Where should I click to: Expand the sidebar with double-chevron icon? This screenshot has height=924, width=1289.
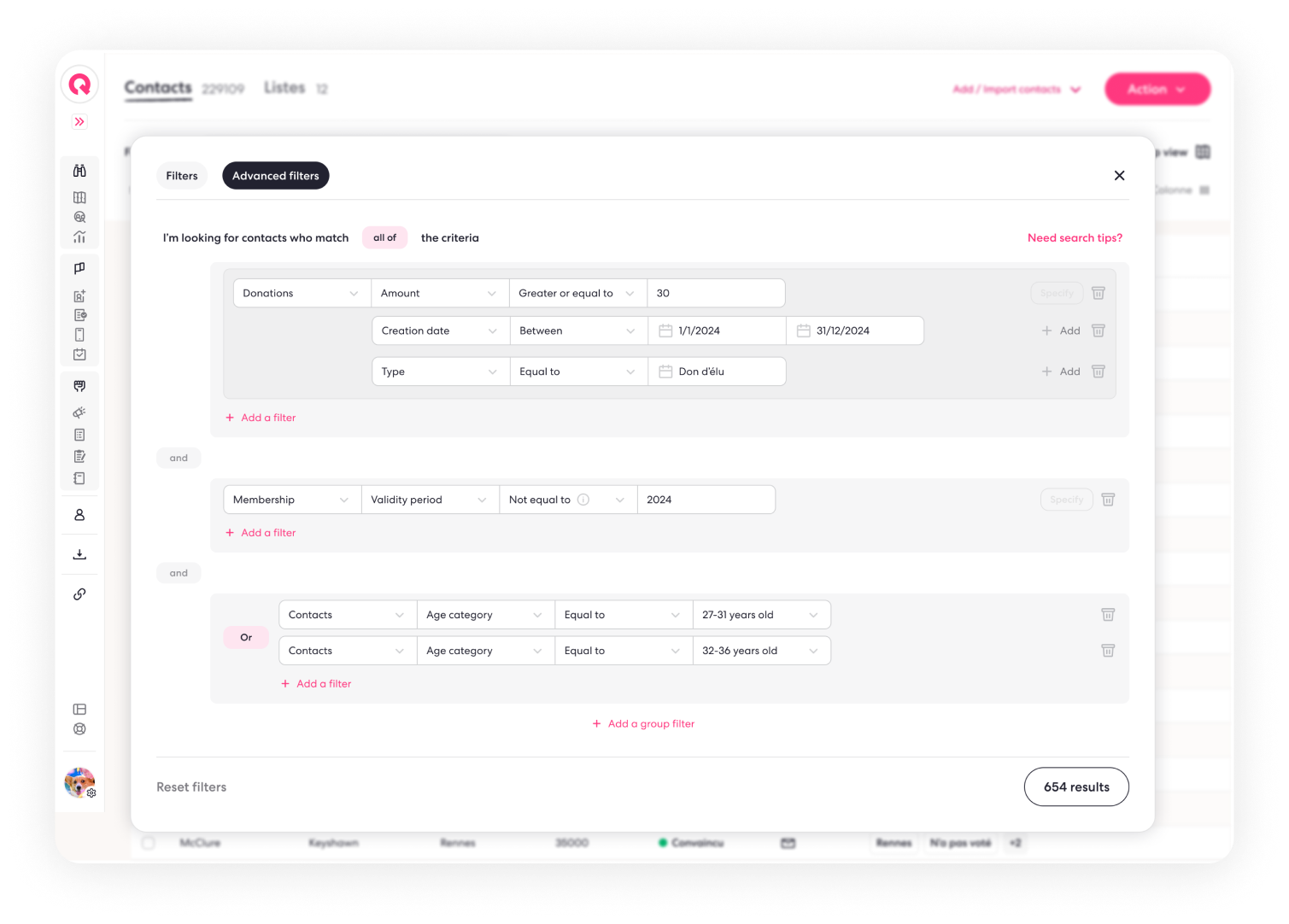[79, 122]
